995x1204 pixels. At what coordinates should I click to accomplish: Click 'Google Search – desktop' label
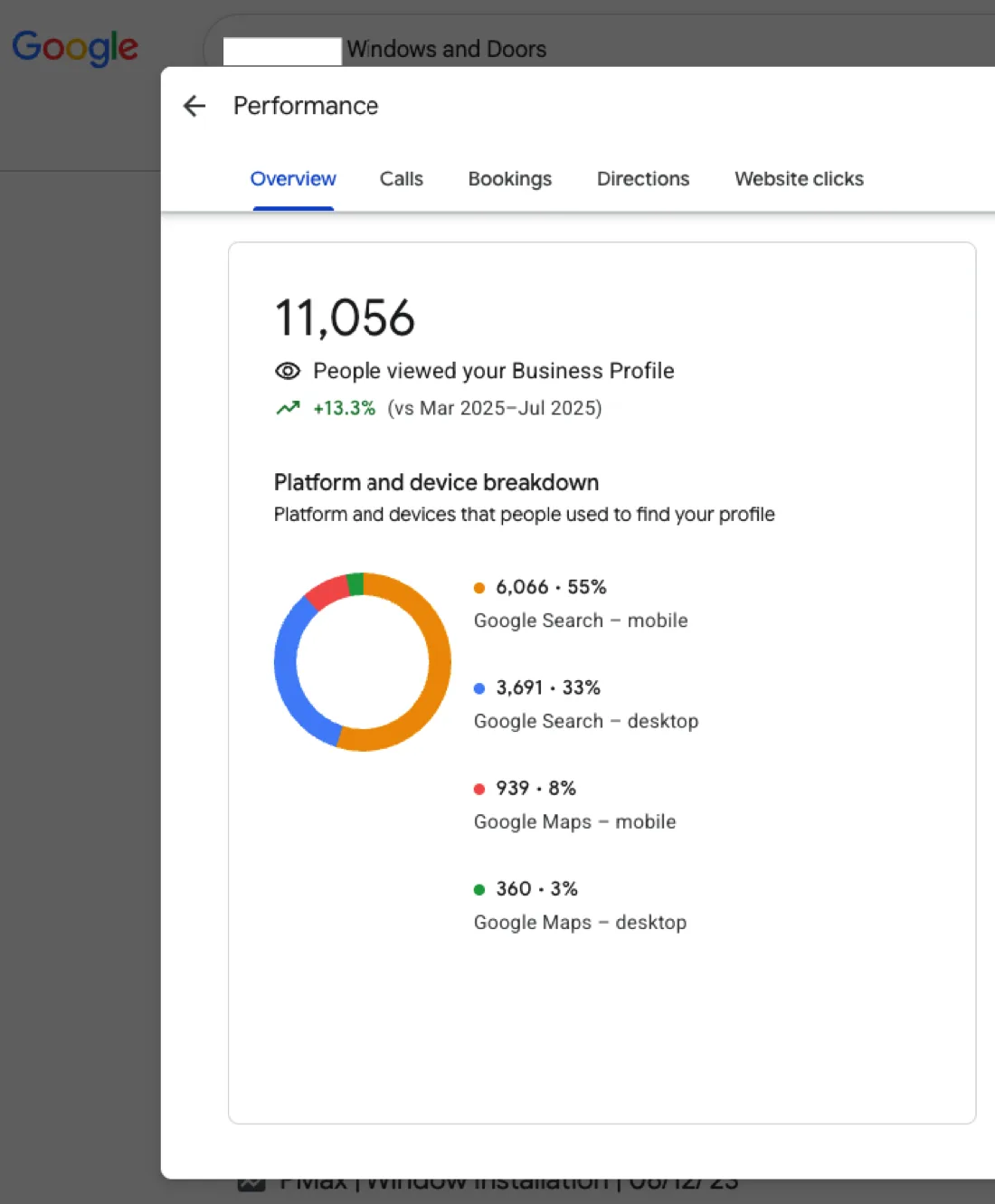[586, 721]
